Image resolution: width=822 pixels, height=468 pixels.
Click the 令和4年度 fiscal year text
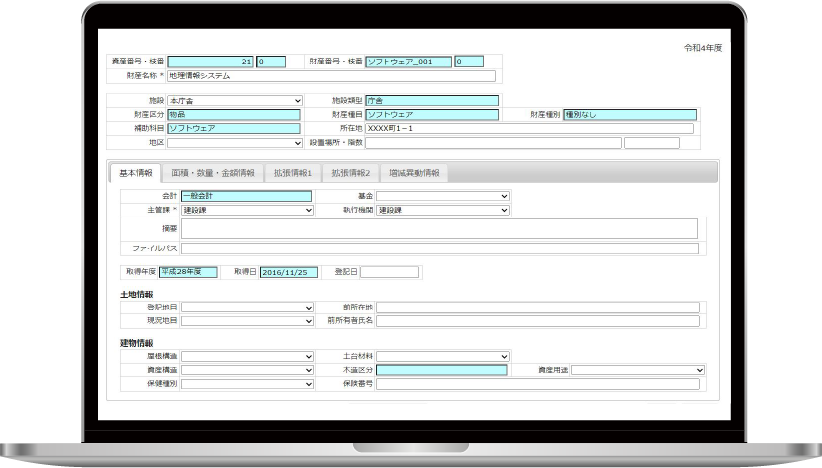[x=703, y=48]
